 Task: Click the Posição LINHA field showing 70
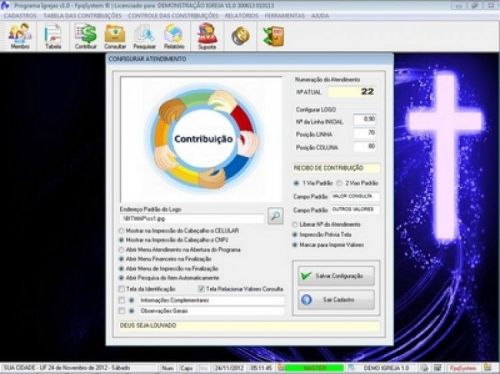tap(365, 133)
